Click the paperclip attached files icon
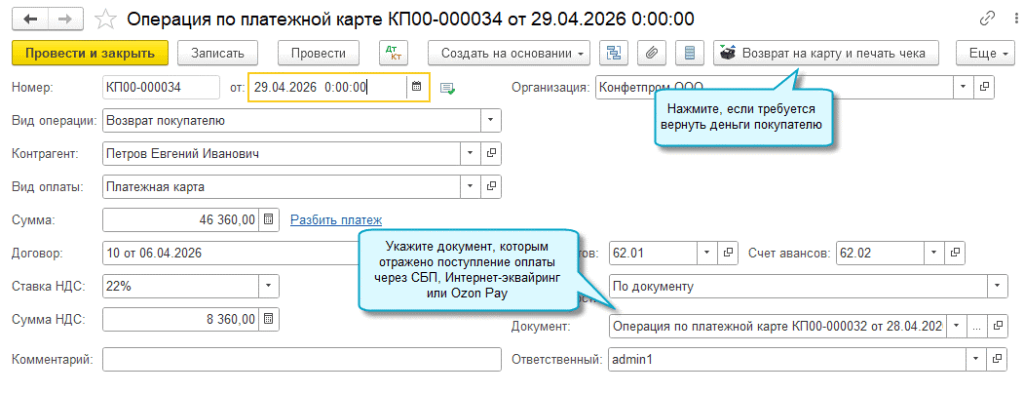The height and width of the screenshot is (393, 1024). (x=650, y=54)
